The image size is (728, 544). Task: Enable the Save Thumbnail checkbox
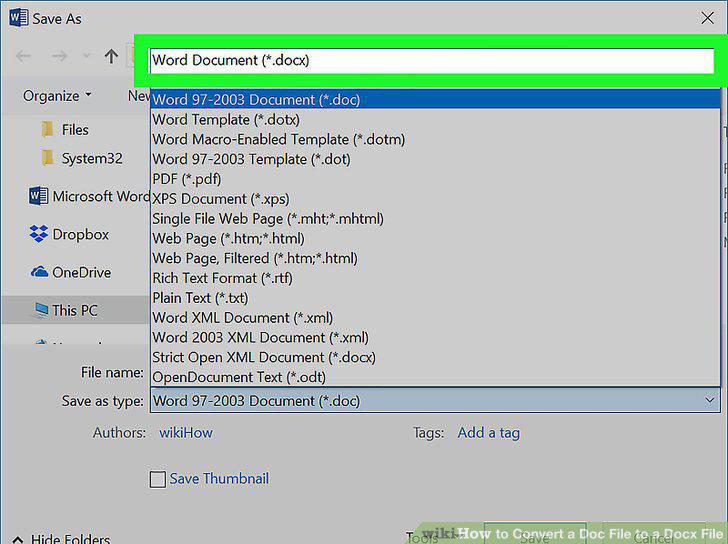click(x=157, y=479)
